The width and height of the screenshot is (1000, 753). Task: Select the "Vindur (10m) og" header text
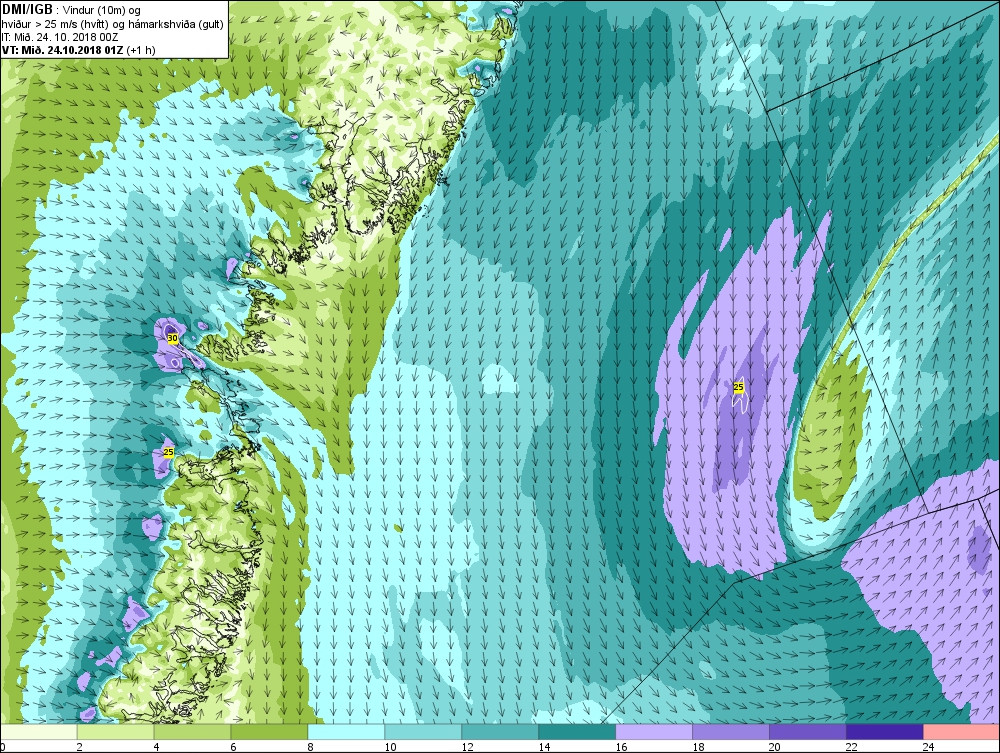click(101, 10)
